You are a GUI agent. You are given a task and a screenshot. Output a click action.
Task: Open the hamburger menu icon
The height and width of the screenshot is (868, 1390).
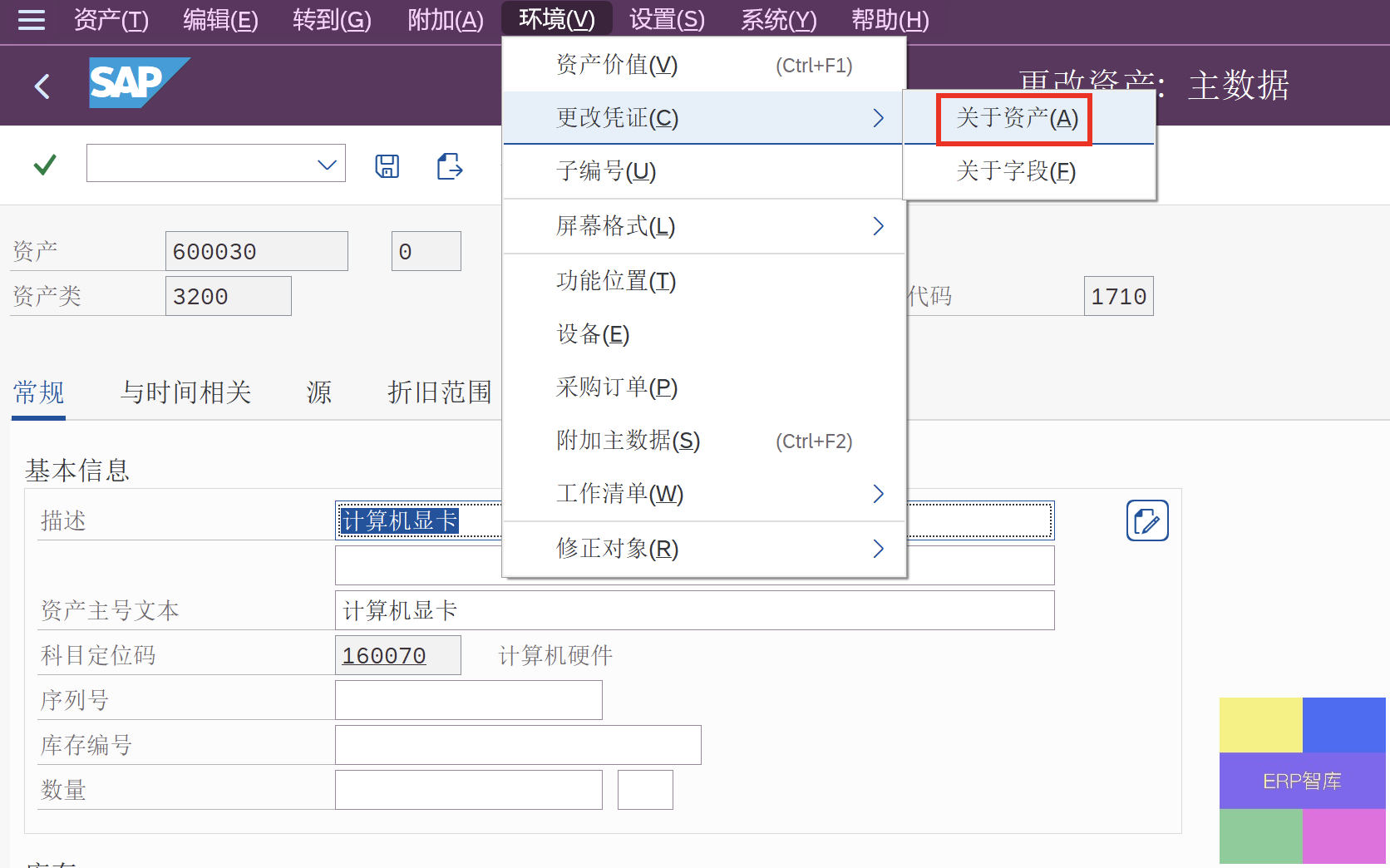(32, 20)
